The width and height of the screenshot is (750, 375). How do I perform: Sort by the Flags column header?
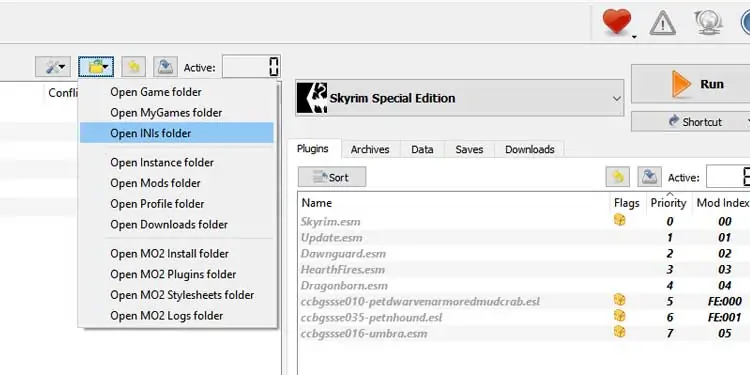point(627,203)
